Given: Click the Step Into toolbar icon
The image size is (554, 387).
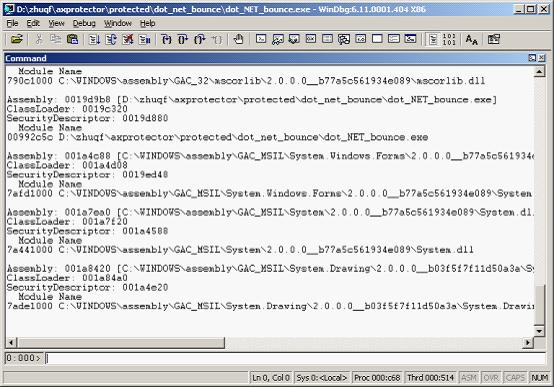Looking at the screenshot, I should coord(166,39).
